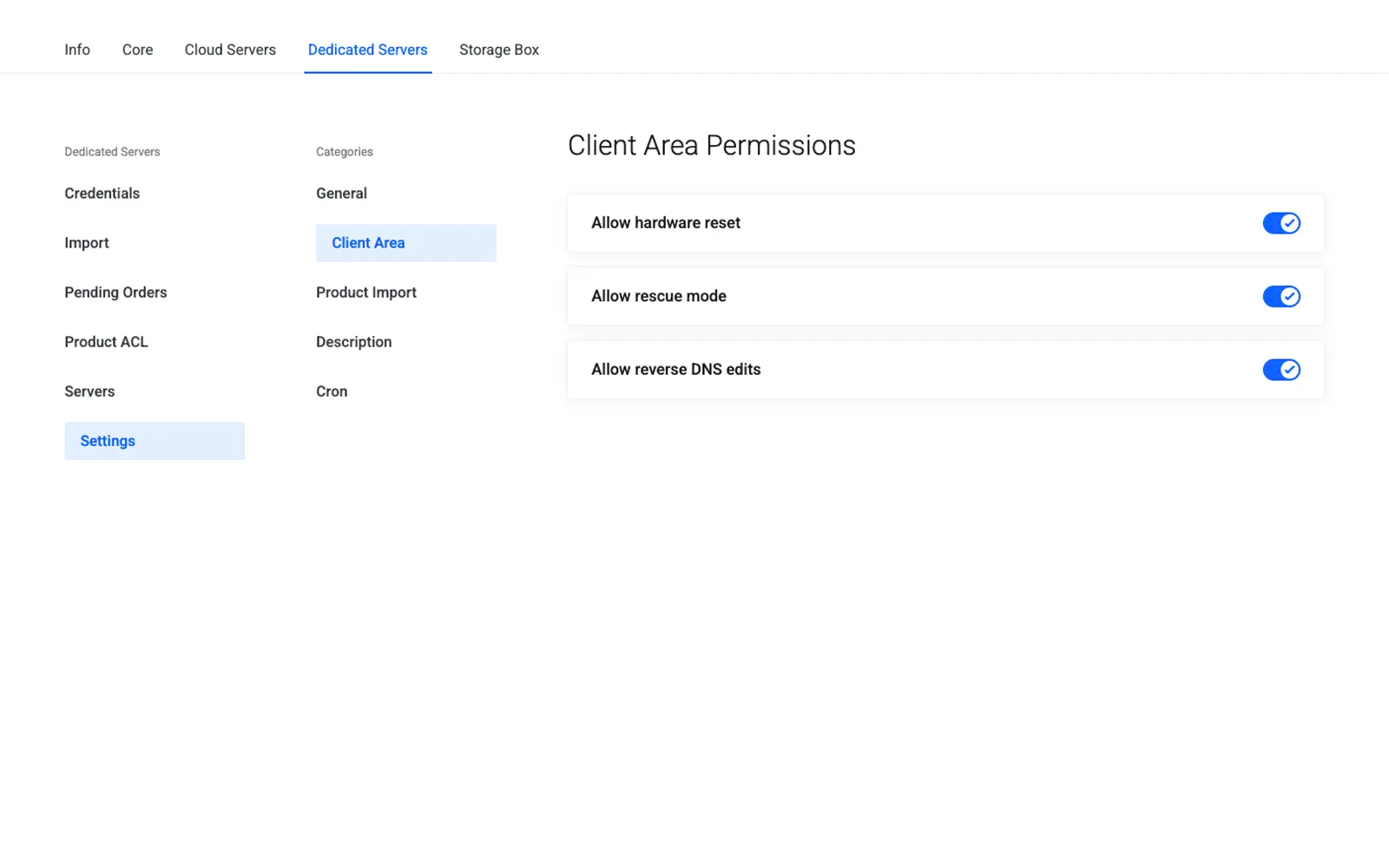The image size is (1389, 868).
Task: Turn off Allow reverse DNS edits
Action: click(1281, 370)
